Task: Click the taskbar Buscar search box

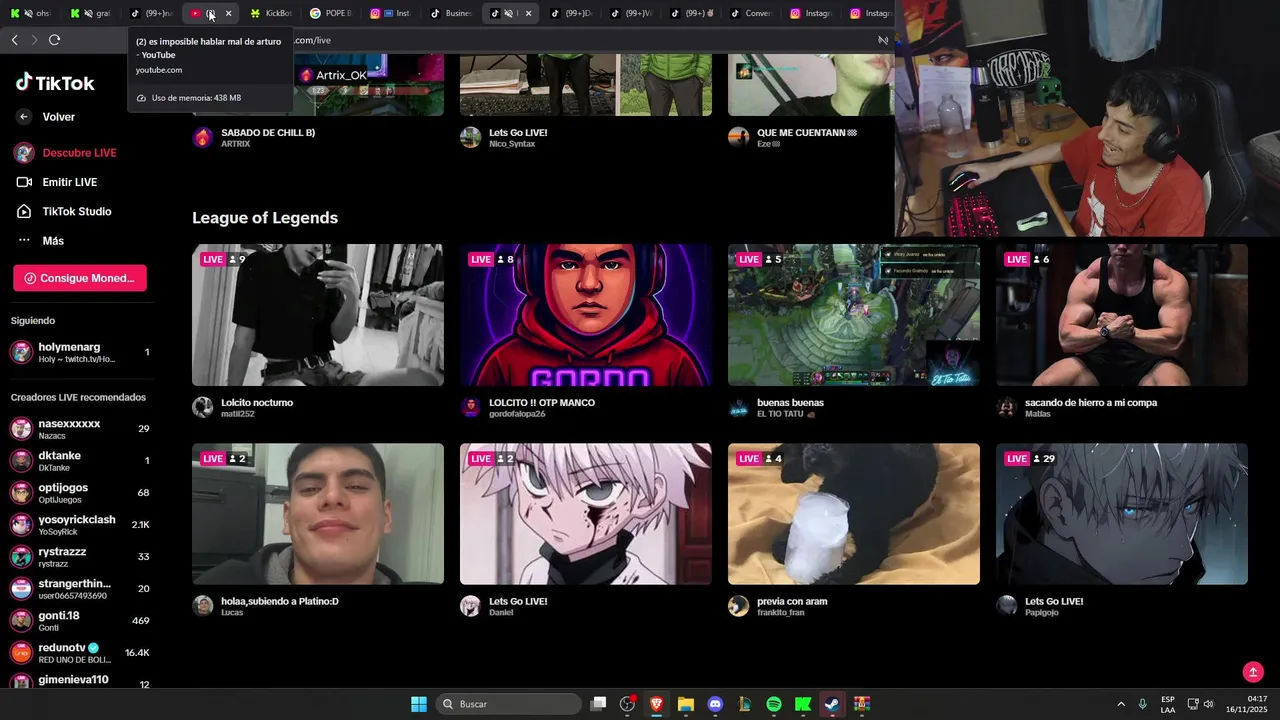Action: (509, 704)
